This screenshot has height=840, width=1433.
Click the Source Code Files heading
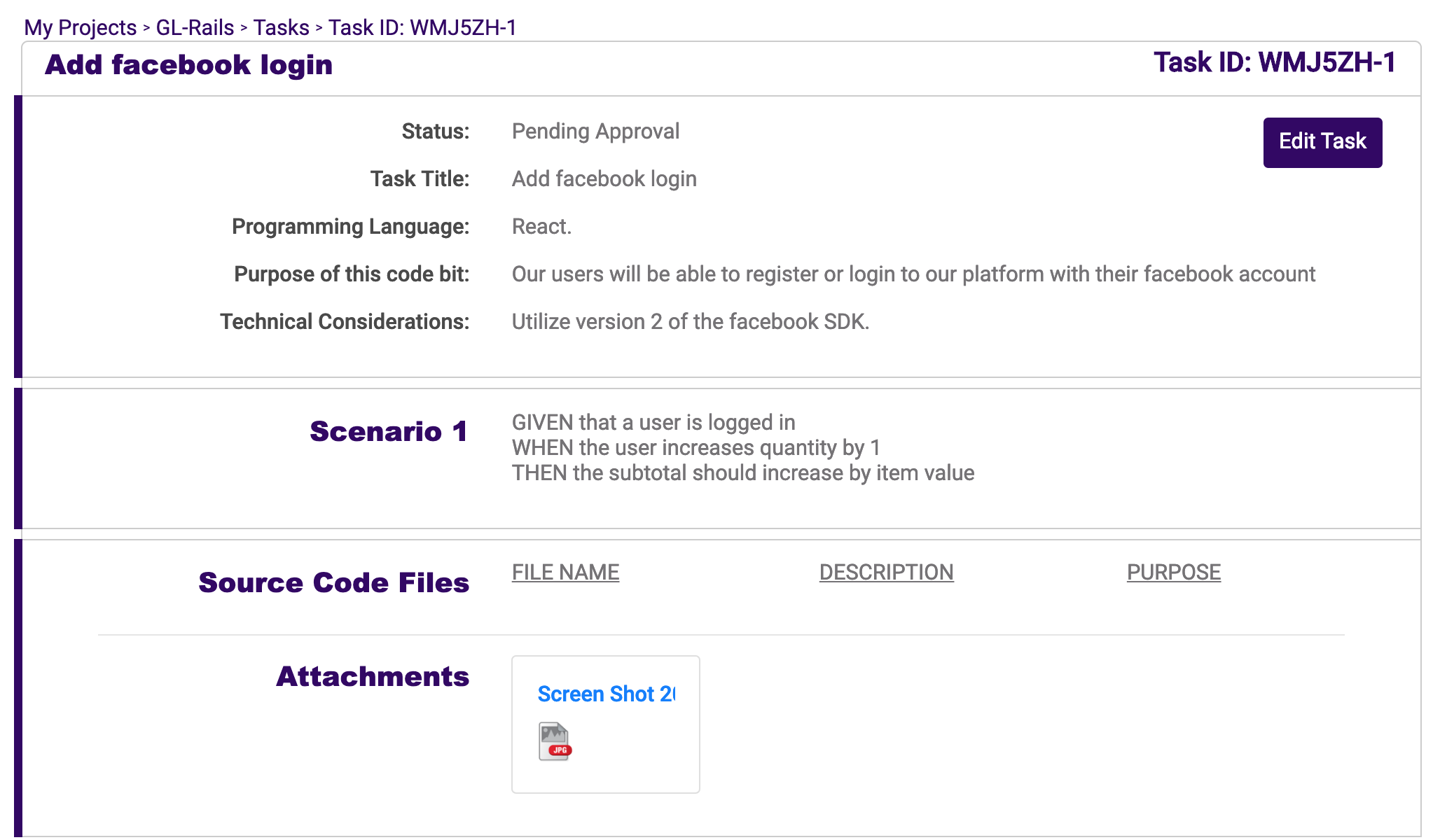333,582
